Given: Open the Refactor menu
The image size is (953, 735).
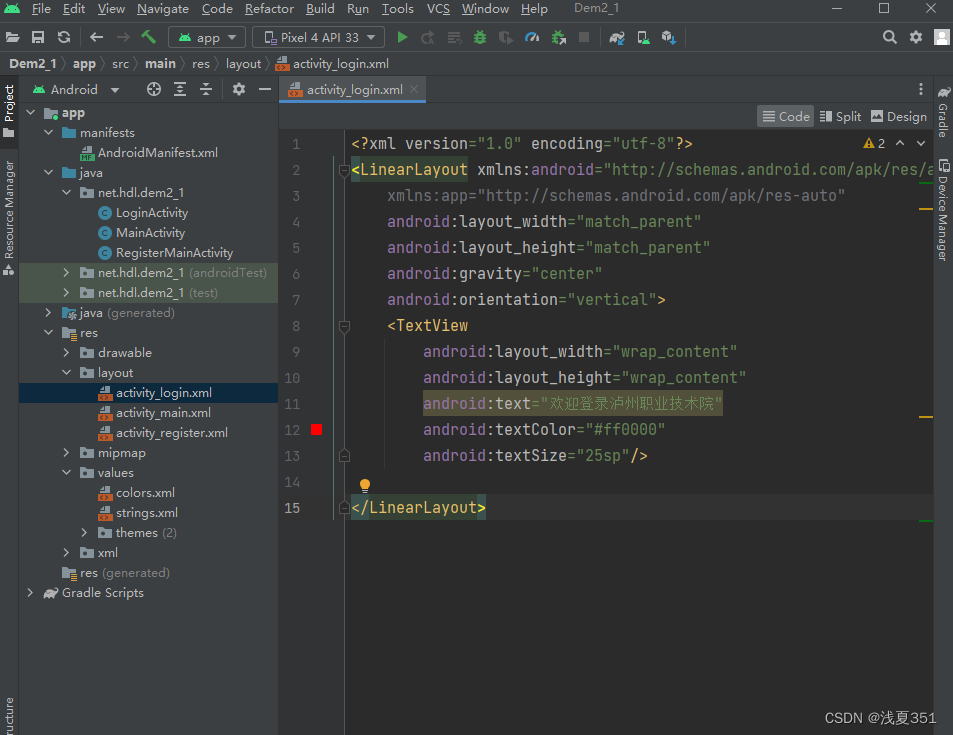Looking at the screenshot, I should (269, 9).
